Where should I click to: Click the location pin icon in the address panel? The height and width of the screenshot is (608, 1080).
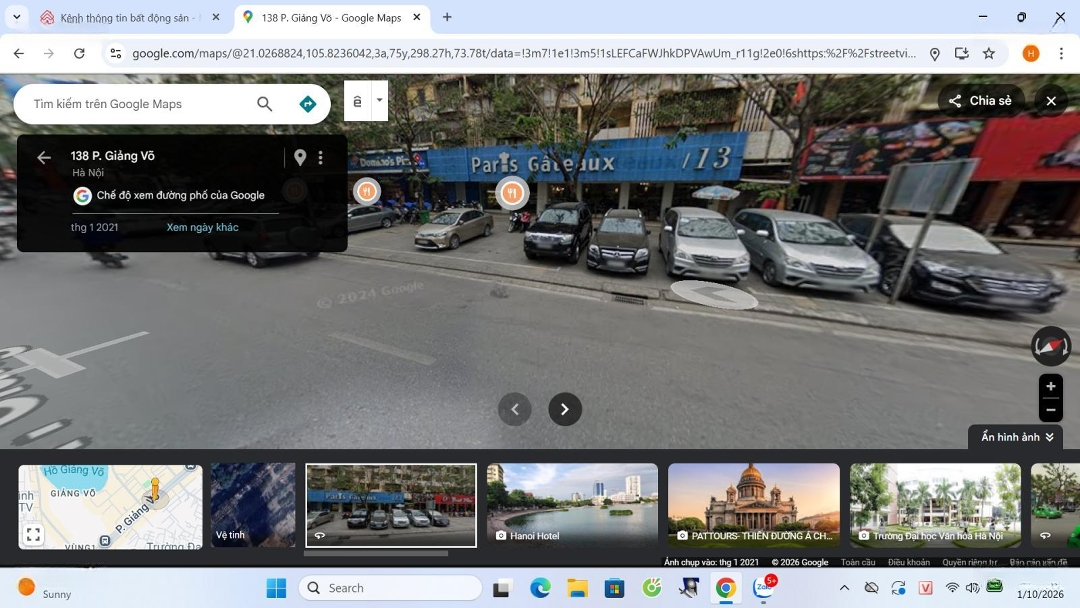(299, 157)
